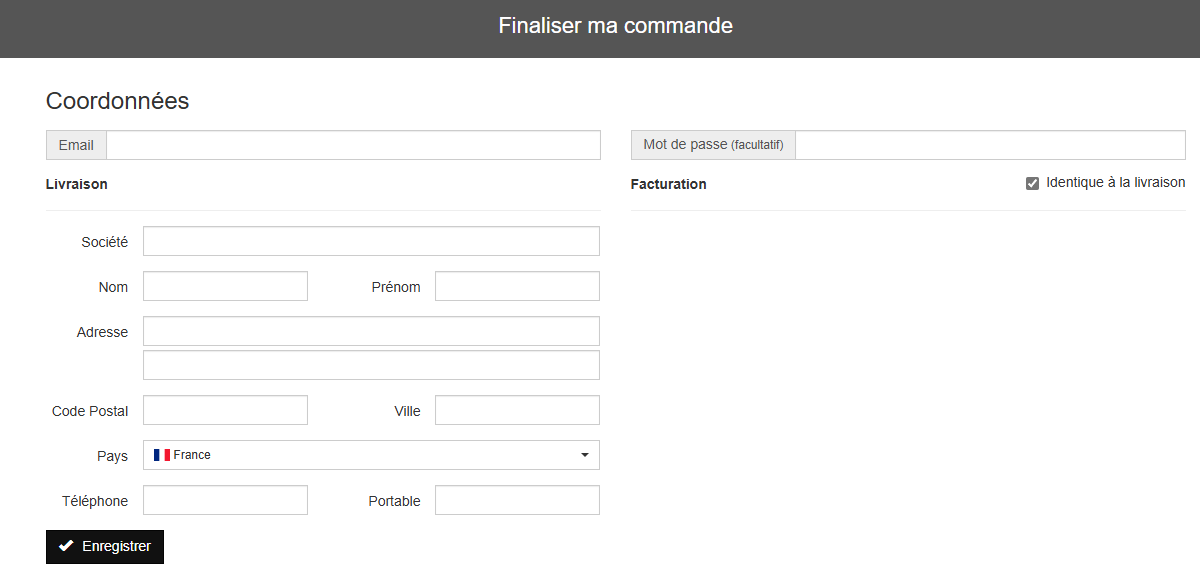Click the Code Postal input field

tap(225, 410)
